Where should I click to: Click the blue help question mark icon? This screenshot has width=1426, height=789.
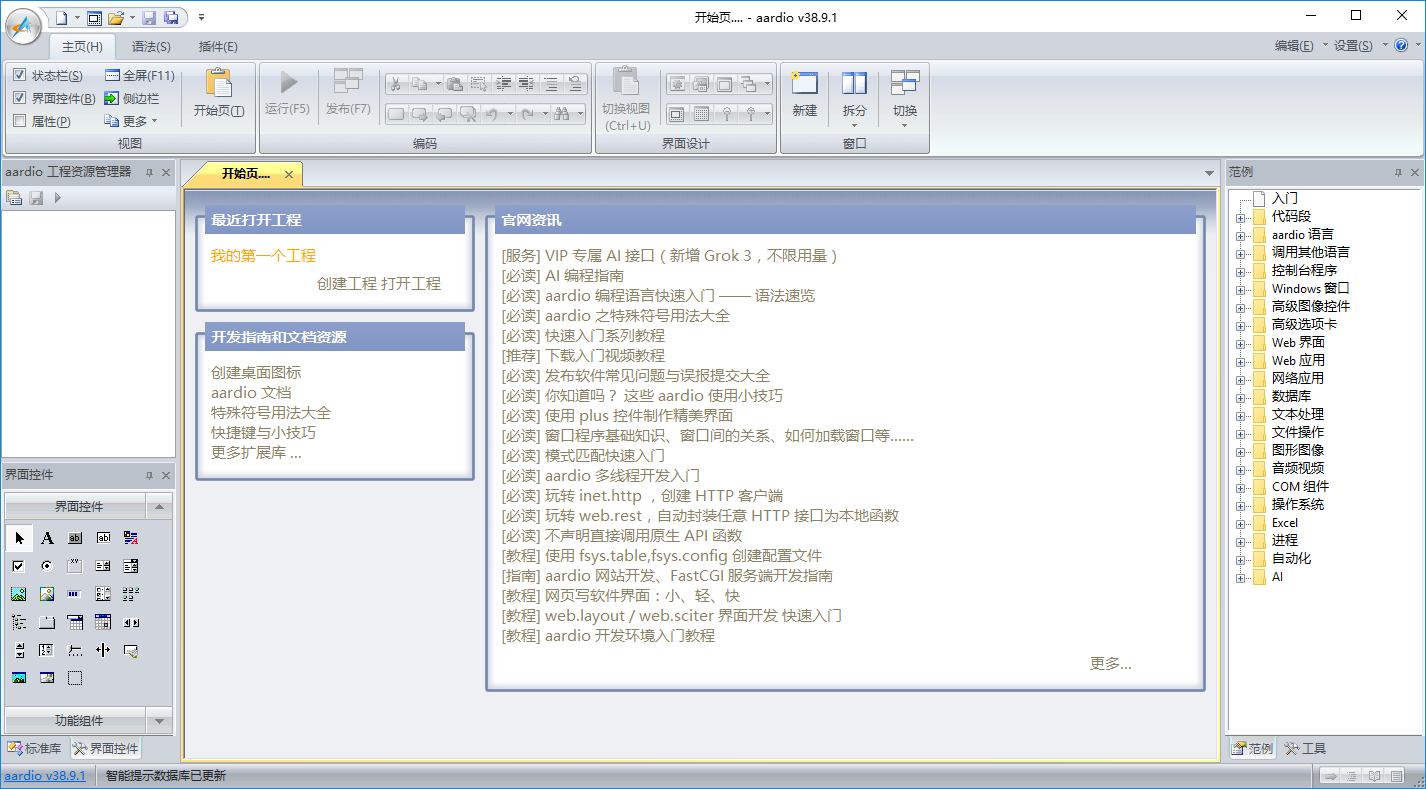coord(1402,46)
